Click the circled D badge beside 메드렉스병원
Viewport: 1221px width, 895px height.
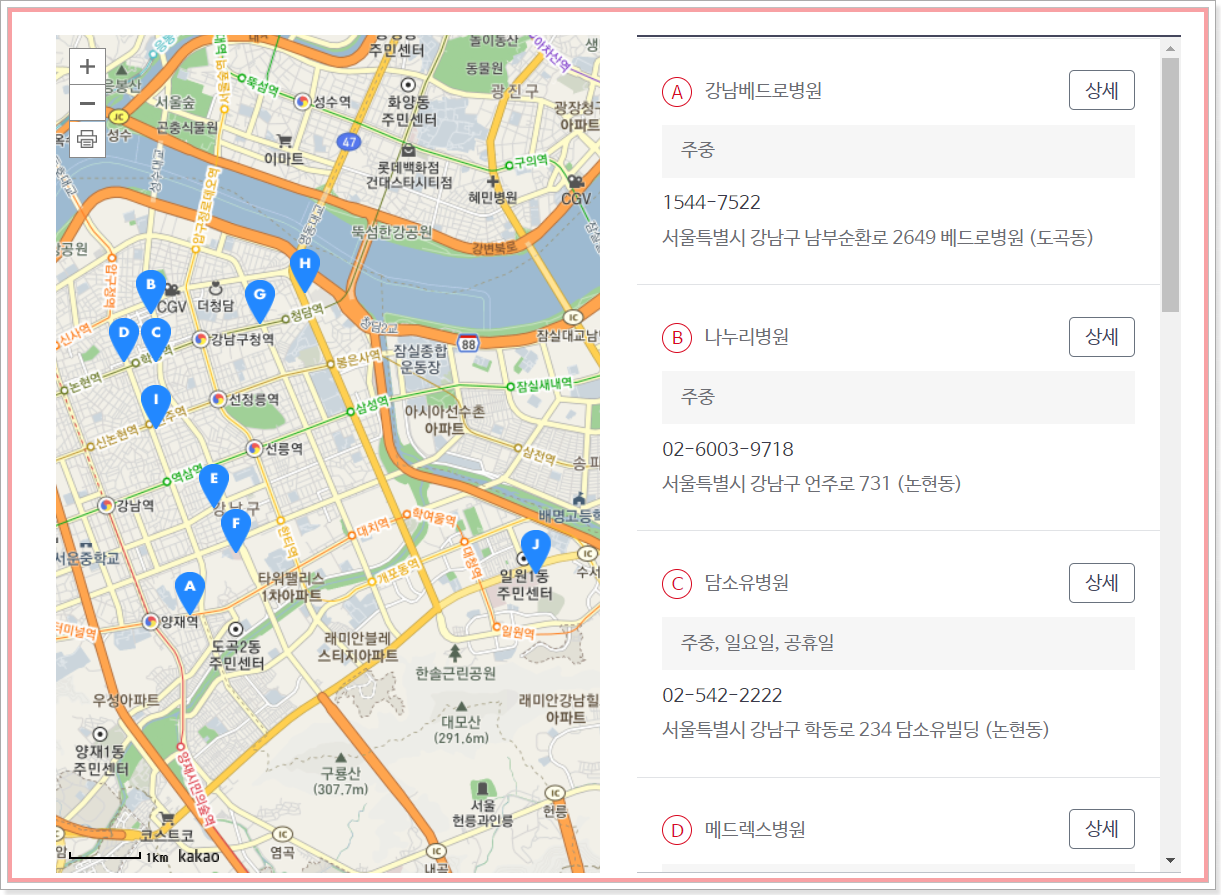677,828
